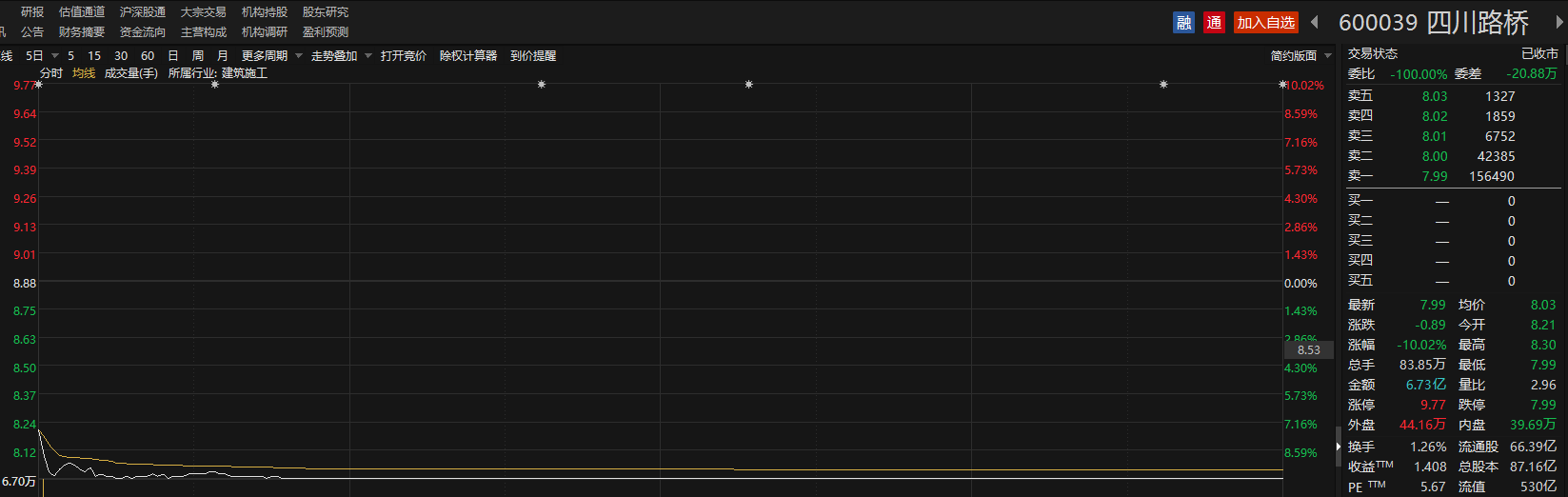Click the 买一 bid row

pyautogui.click(x=1452, y=201)
